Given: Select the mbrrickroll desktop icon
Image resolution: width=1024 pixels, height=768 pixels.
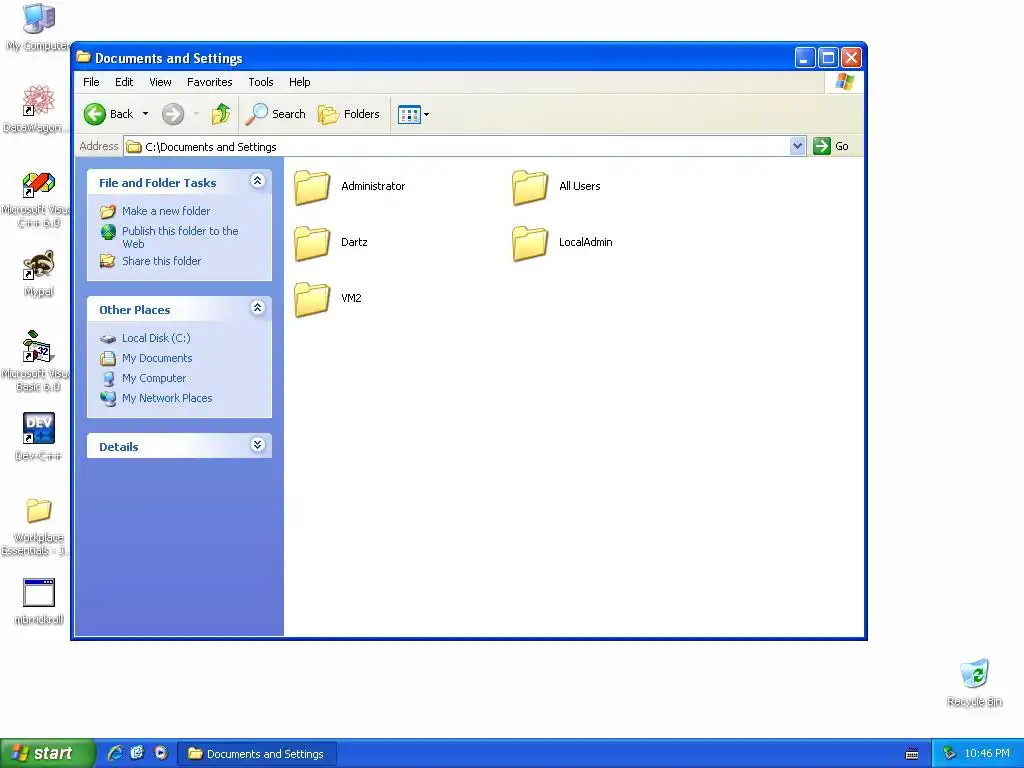Looking at the screenshot, I should (x=39, y=601).
